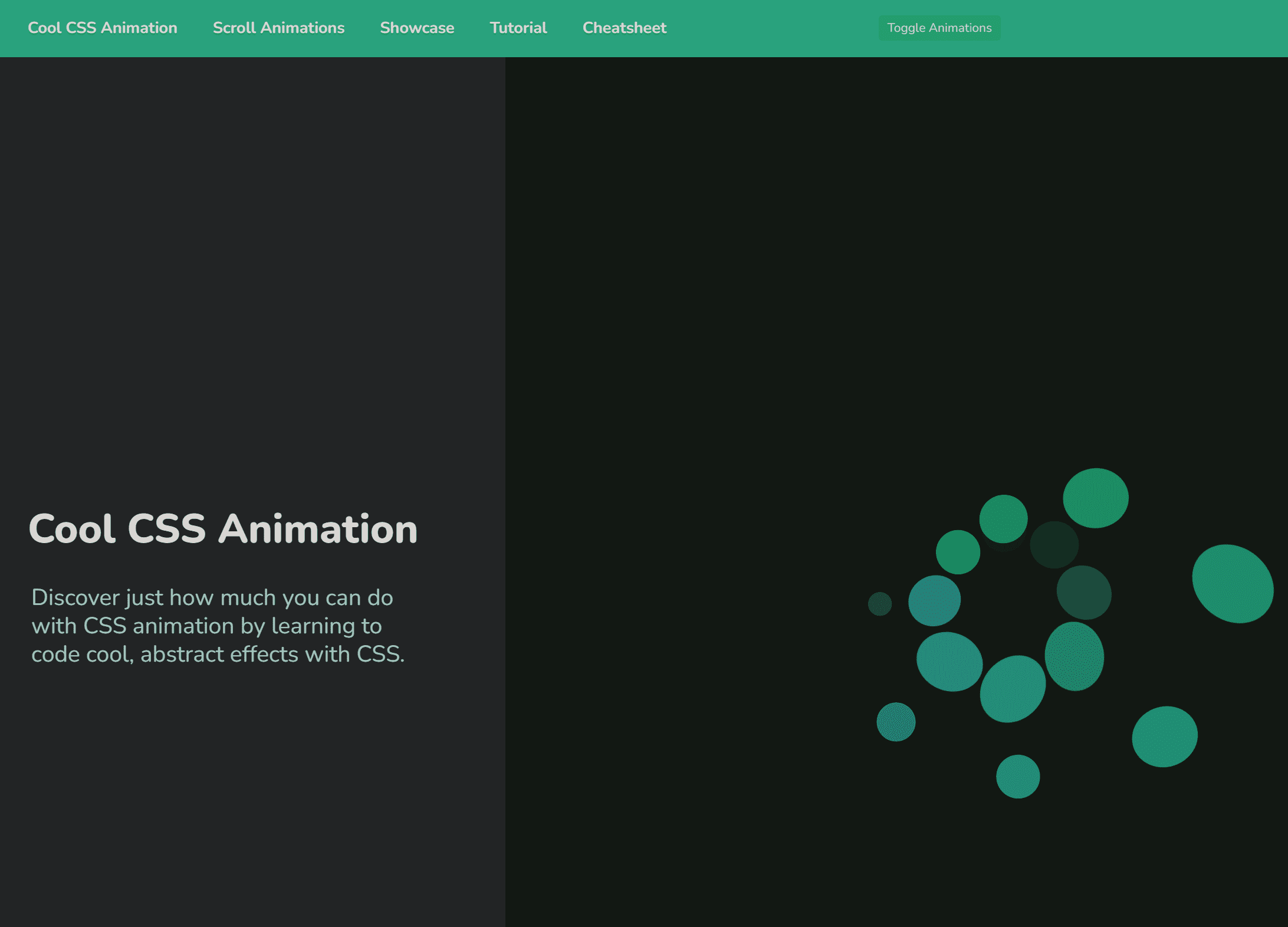
Task: Navigate to the Showcase section
Action: point(417,28)
